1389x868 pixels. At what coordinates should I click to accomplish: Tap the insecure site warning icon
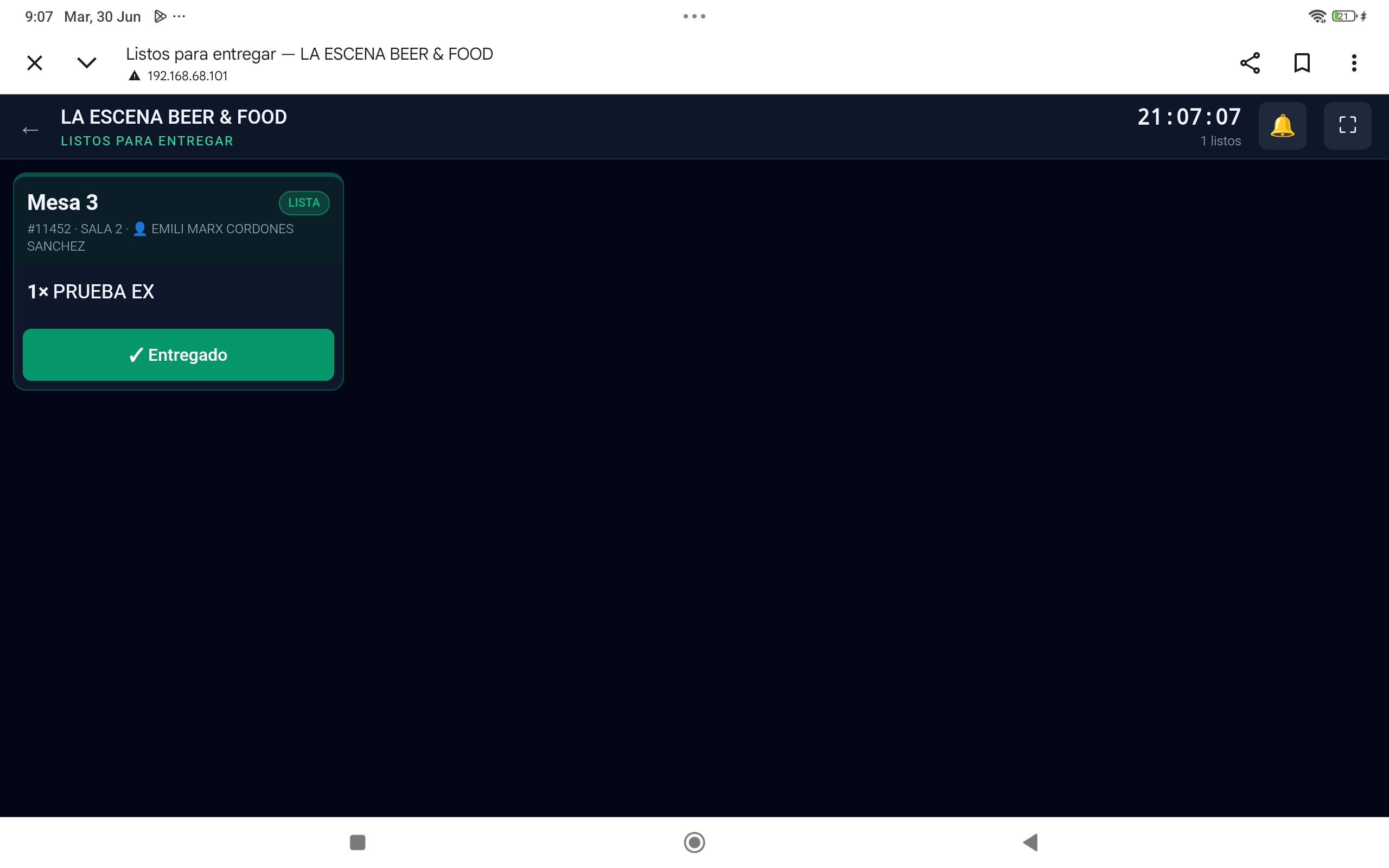[x=135, y=76]
